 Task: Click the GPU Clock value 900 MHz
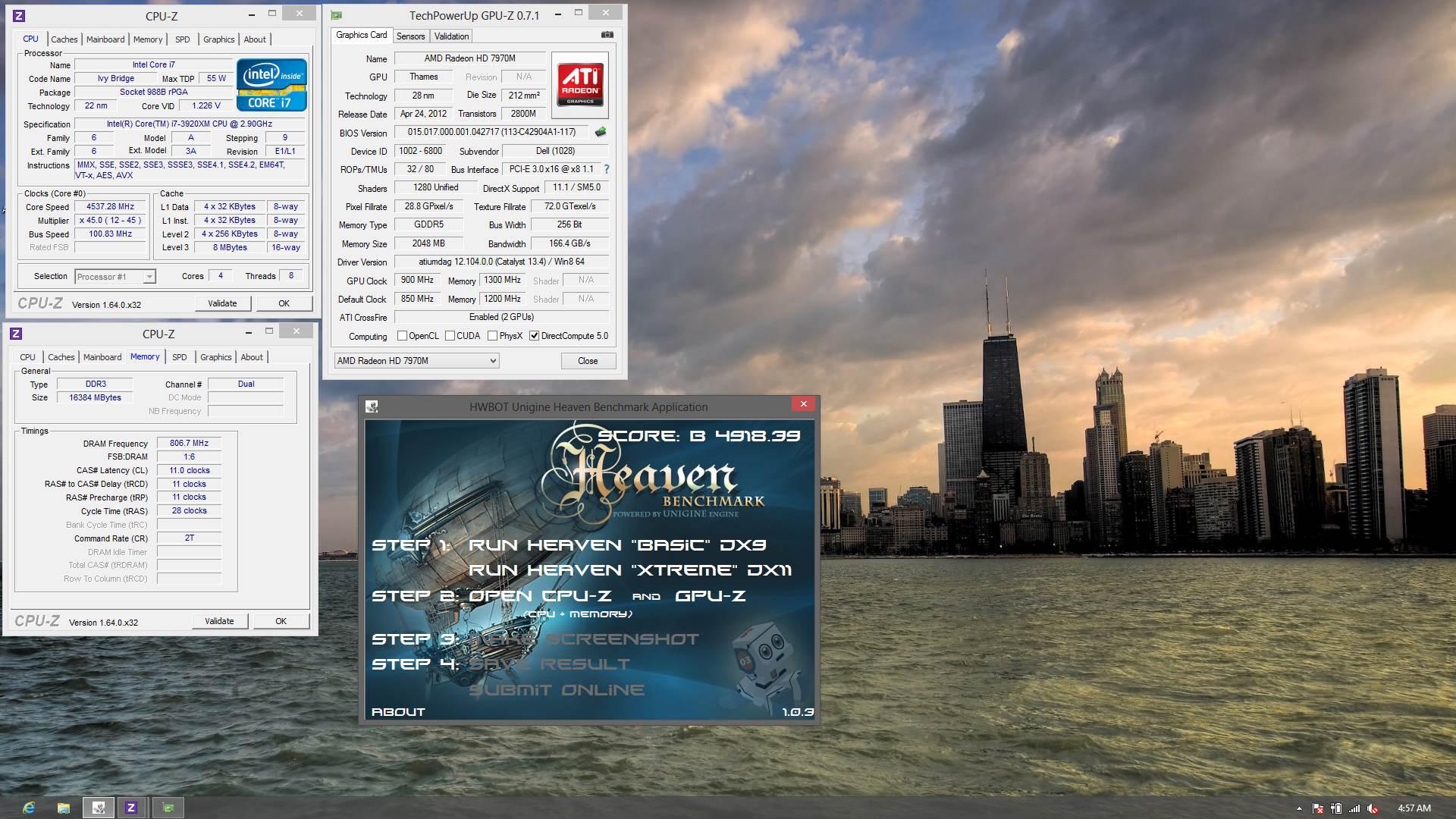[x=417, y=280]
